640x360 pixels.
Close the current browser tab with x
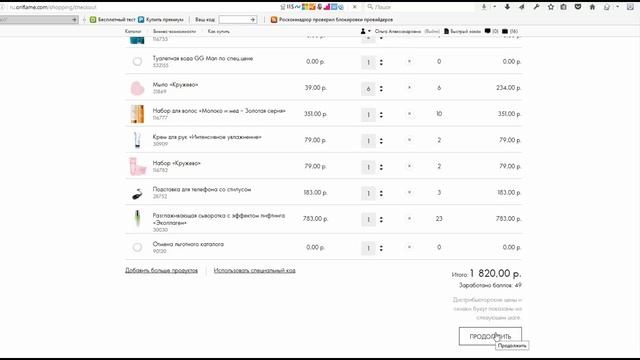click(355, 7)
